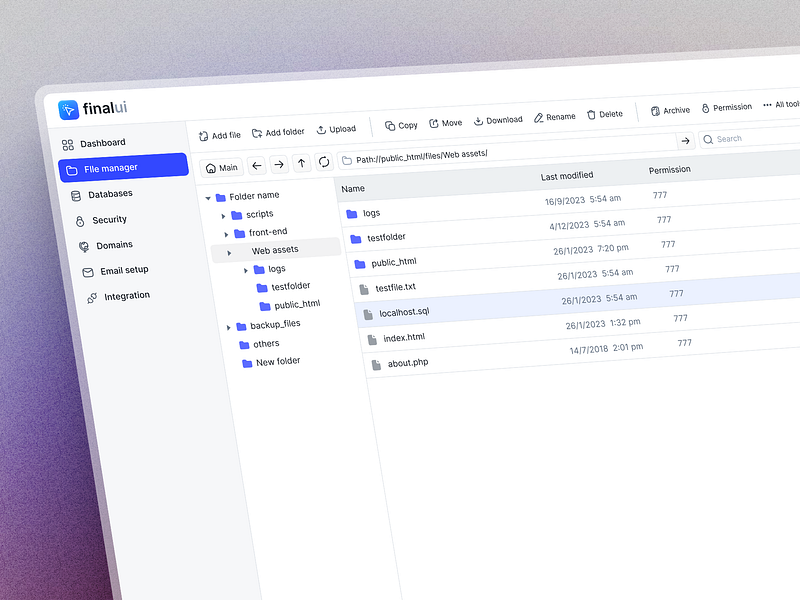Refresh the file listing
This screenshot has width=800, height=600.
coord(324,162)
